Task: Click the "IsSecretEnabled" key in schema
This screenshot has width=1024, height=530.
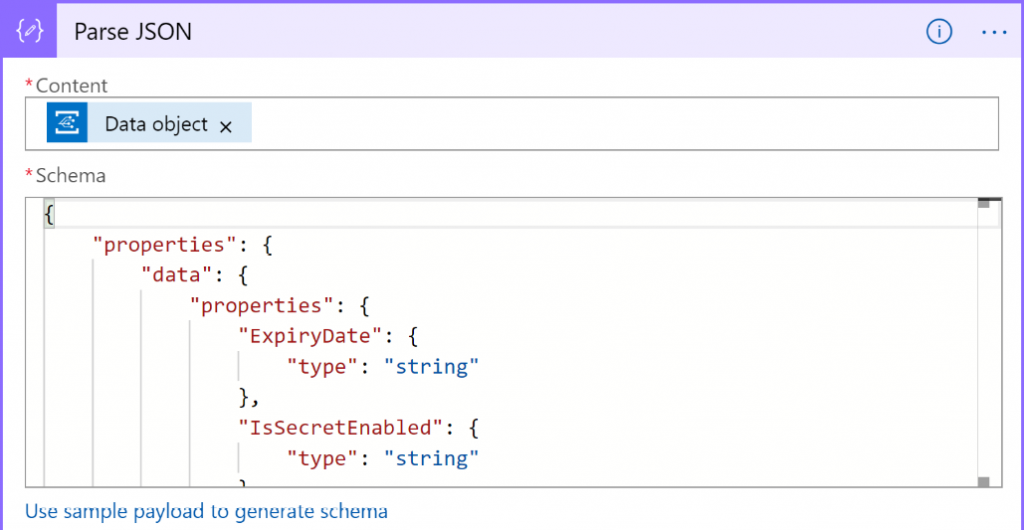Action: pyautogui.click(x=340, y=428)
